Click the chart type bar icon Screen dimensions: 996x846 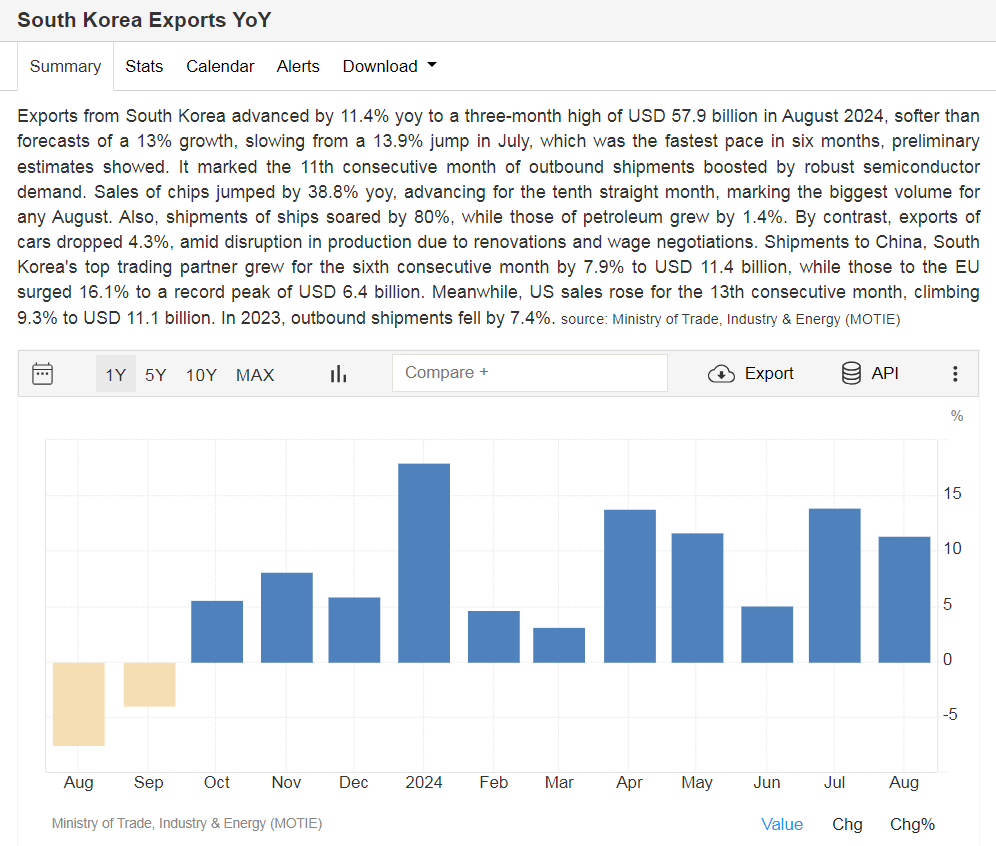pos(338,374)
